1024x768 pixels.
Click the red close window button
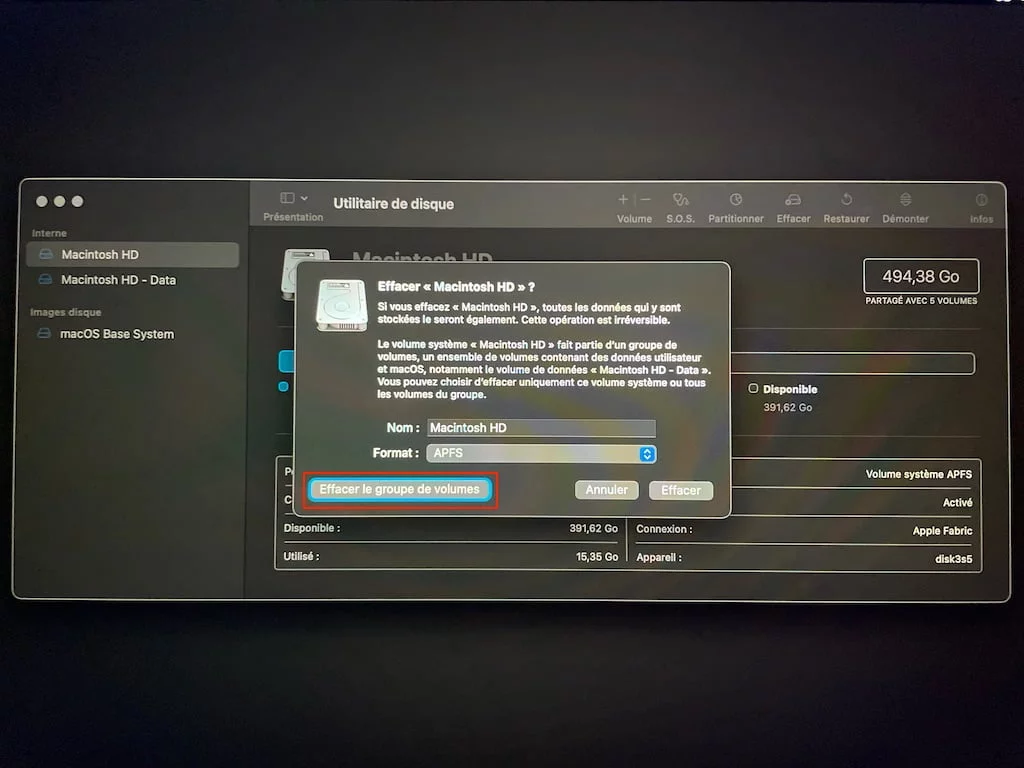pyautogui.click(x=42, y=201)
